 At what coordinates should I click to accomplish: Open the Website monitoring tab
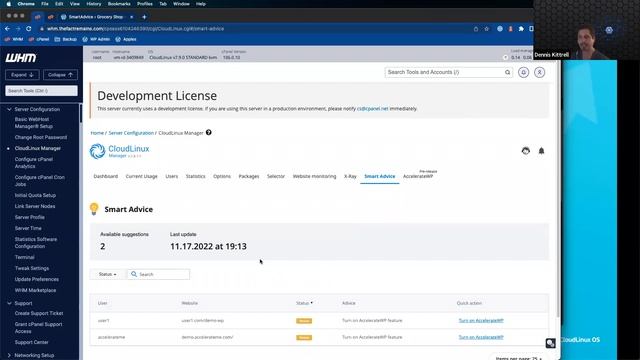coord(314,176)
